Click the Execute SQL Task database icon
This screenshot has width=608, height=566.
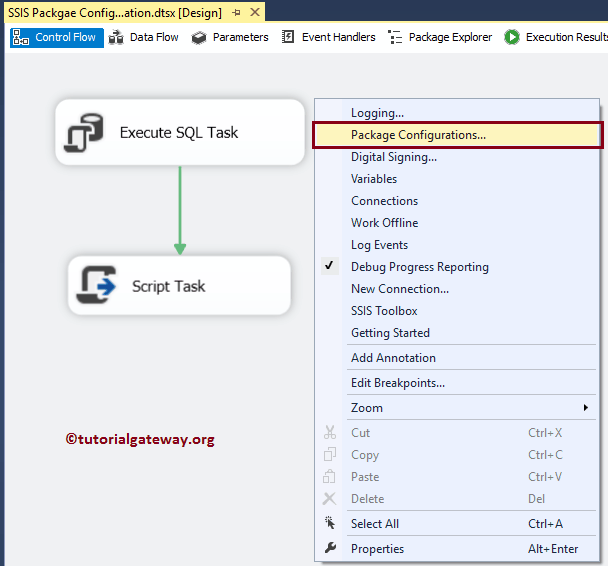[x=84, y=133]
